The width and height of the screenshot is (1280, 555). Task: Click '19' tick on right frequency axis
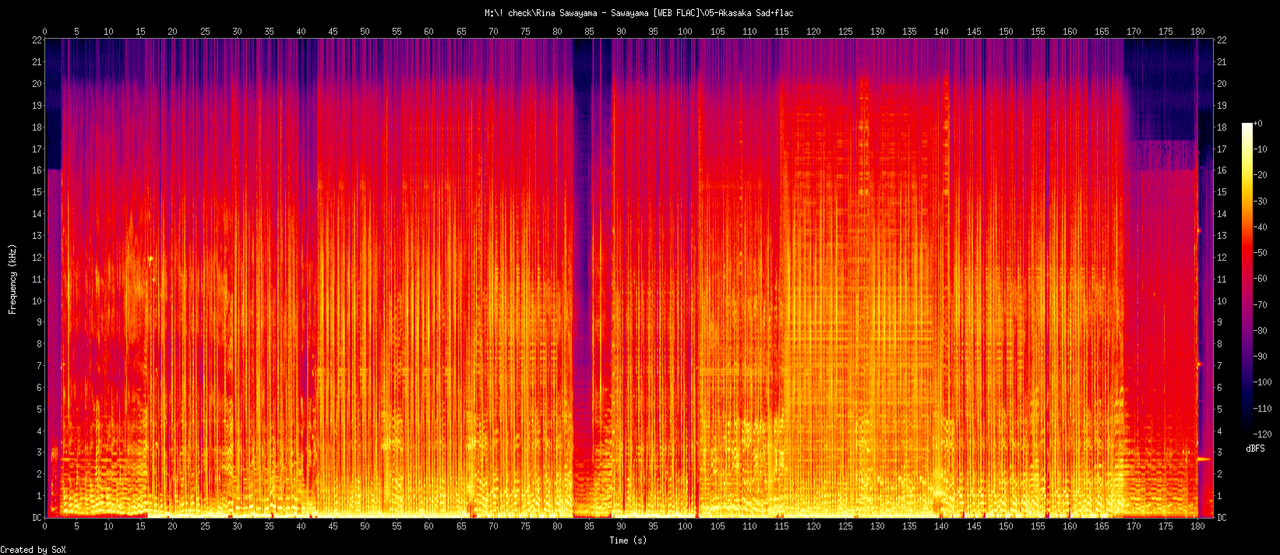1223,104
